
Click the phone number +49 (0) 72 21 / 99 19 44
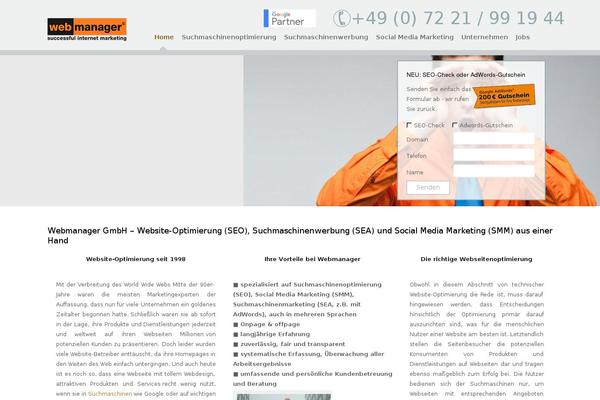458,18
